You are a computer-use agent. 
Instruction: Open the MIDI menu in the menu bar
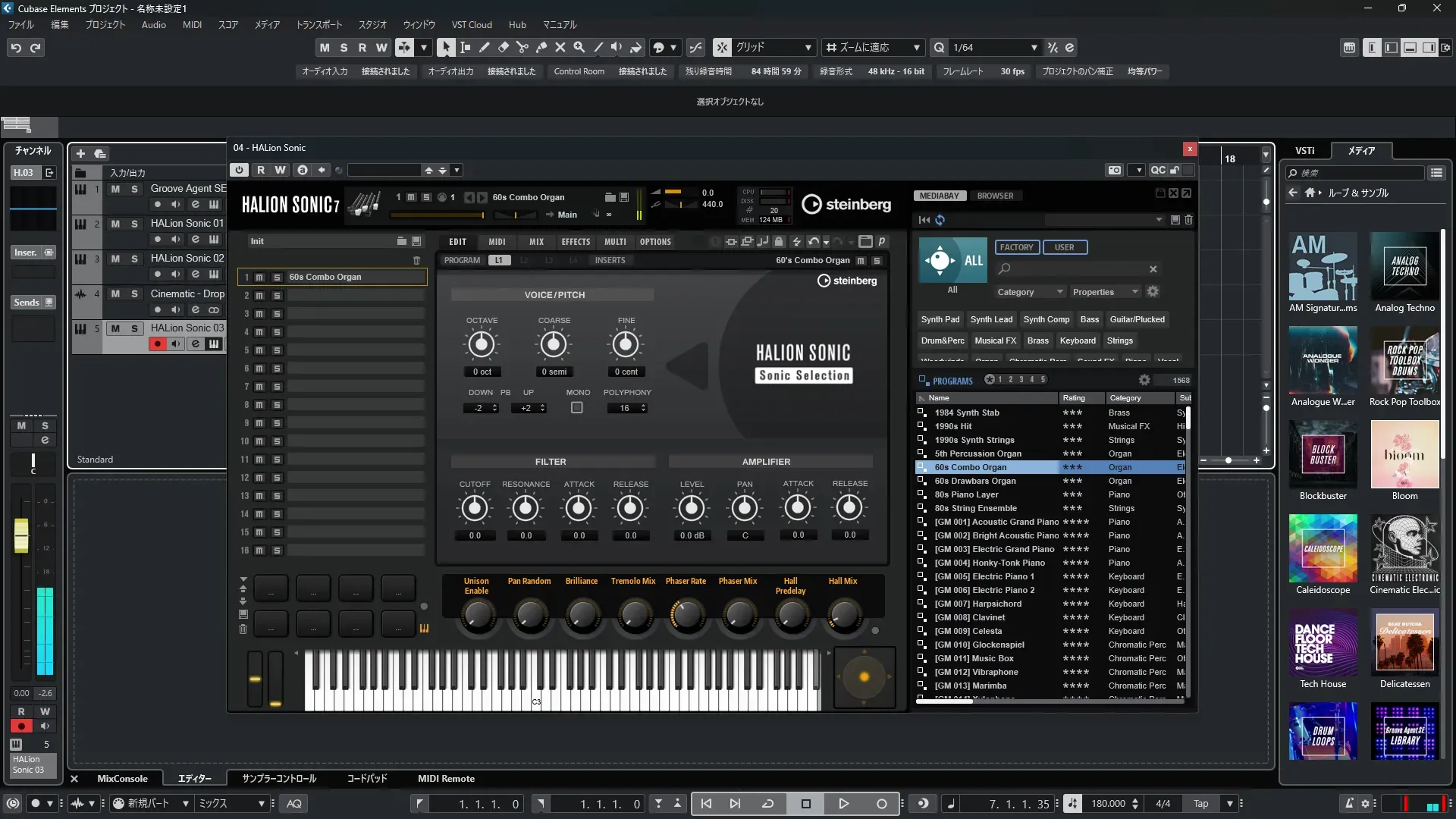[192, 24]
